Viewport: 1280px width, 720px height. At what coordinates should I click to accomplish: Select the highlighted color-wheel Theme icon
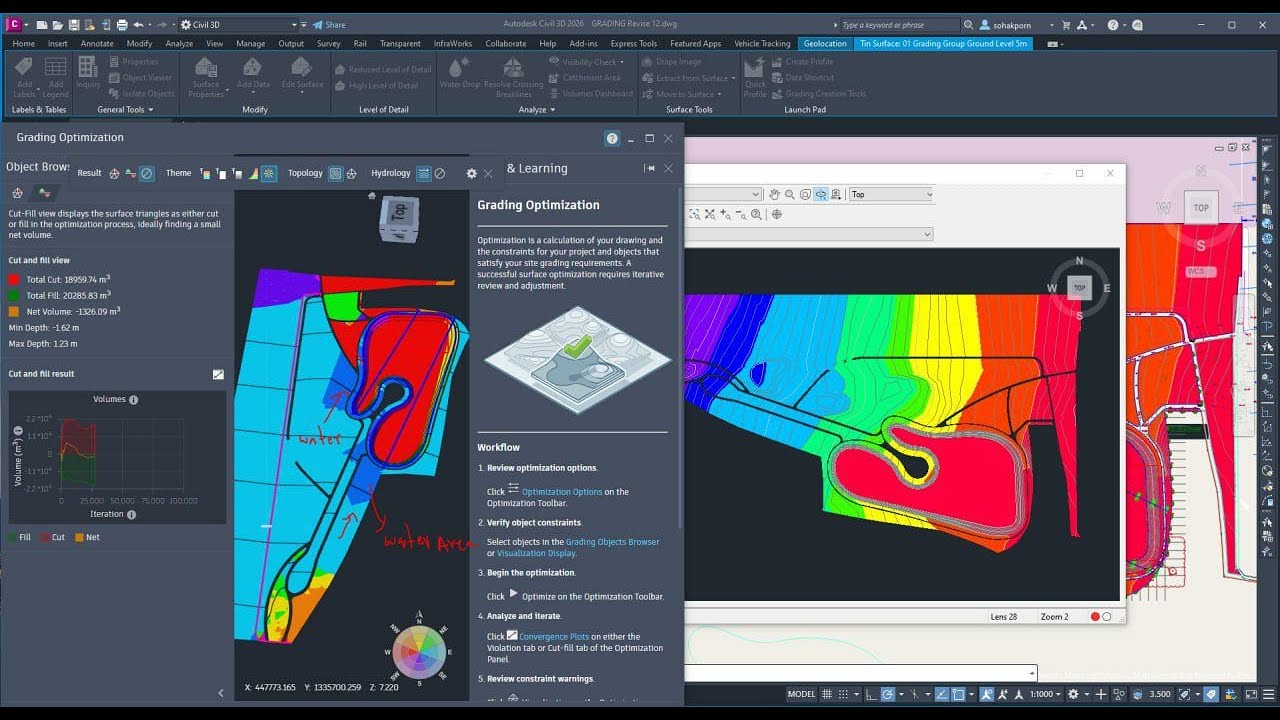click(268, 173)
